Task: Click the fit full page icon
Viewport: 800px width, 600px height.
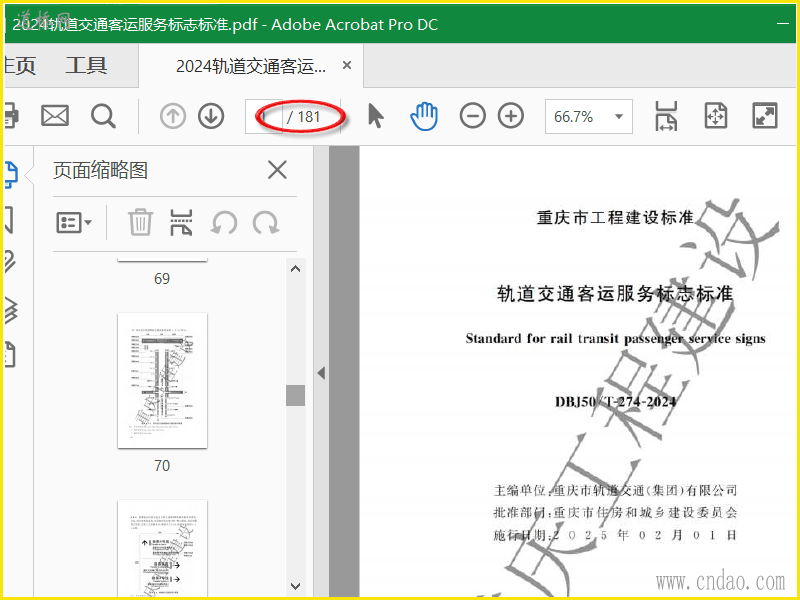Action: [x=715, y=116]
